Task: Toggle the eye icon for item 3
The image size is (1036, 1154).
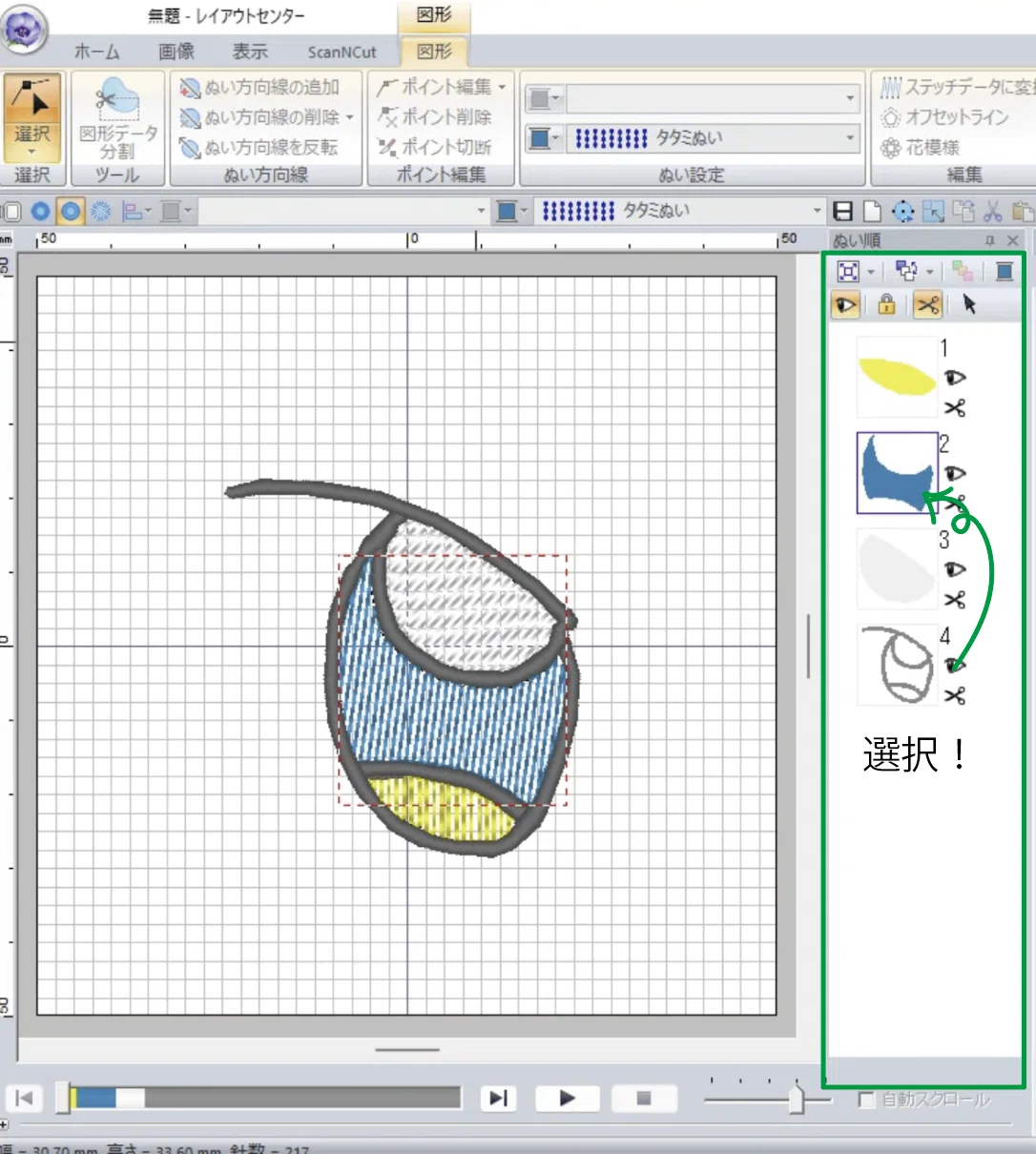Action: coord(954,570)
